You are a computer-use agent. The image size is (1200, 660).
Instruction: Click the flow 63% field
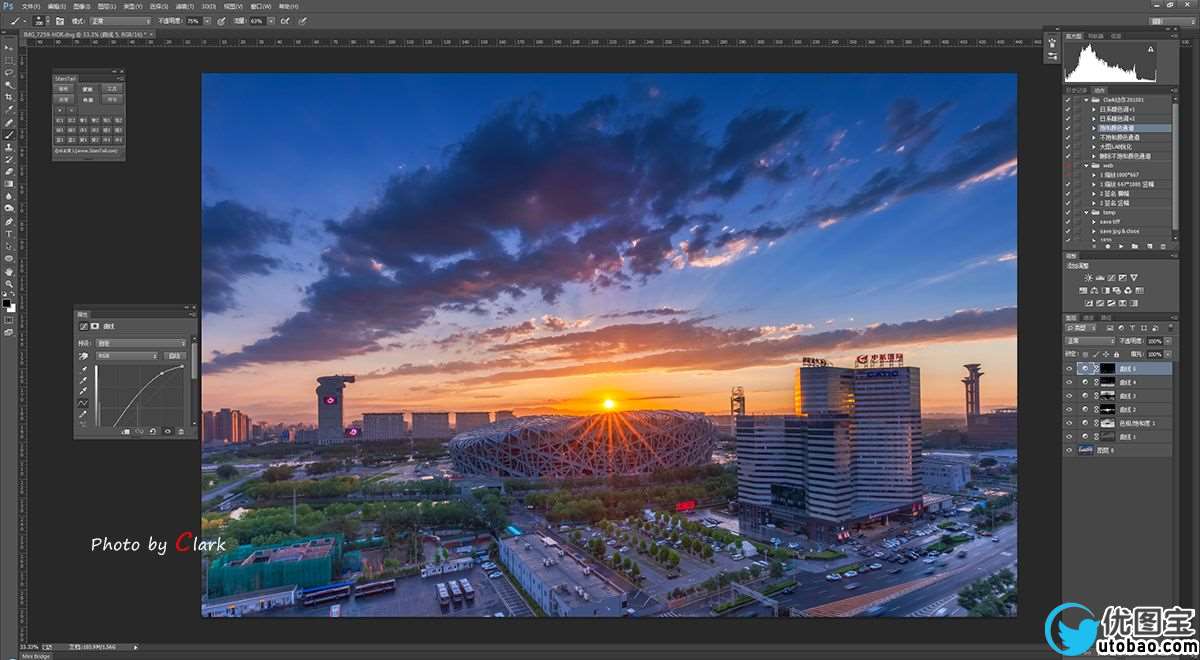point(257,20)
